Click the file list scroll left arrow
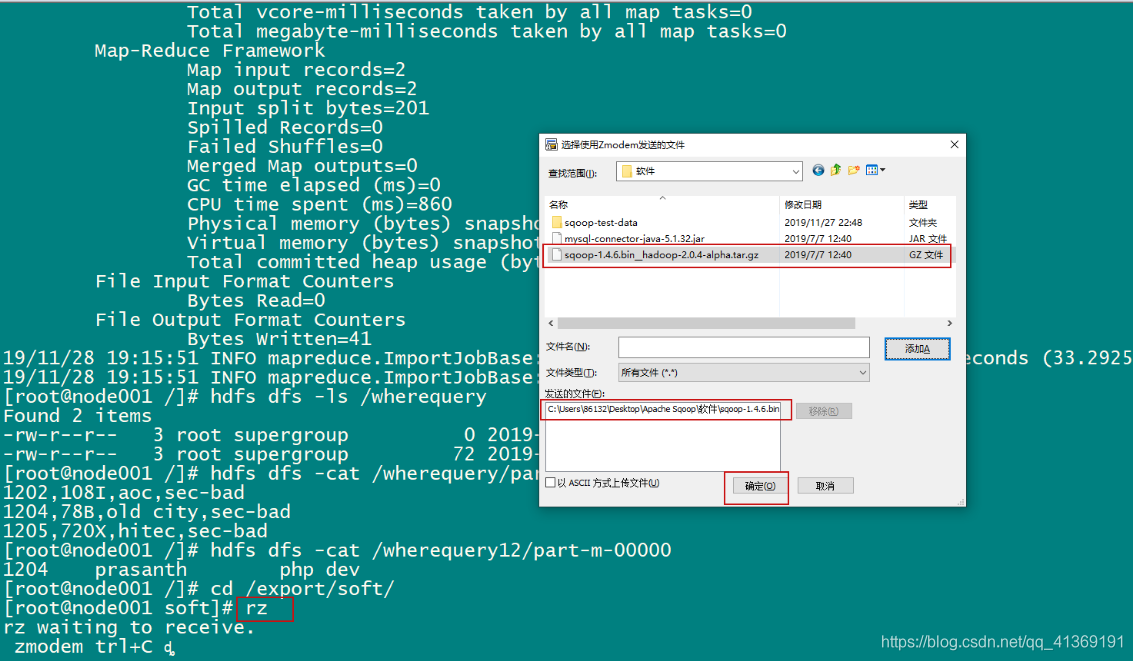The image size is (1133, 661). click(551, 323)
